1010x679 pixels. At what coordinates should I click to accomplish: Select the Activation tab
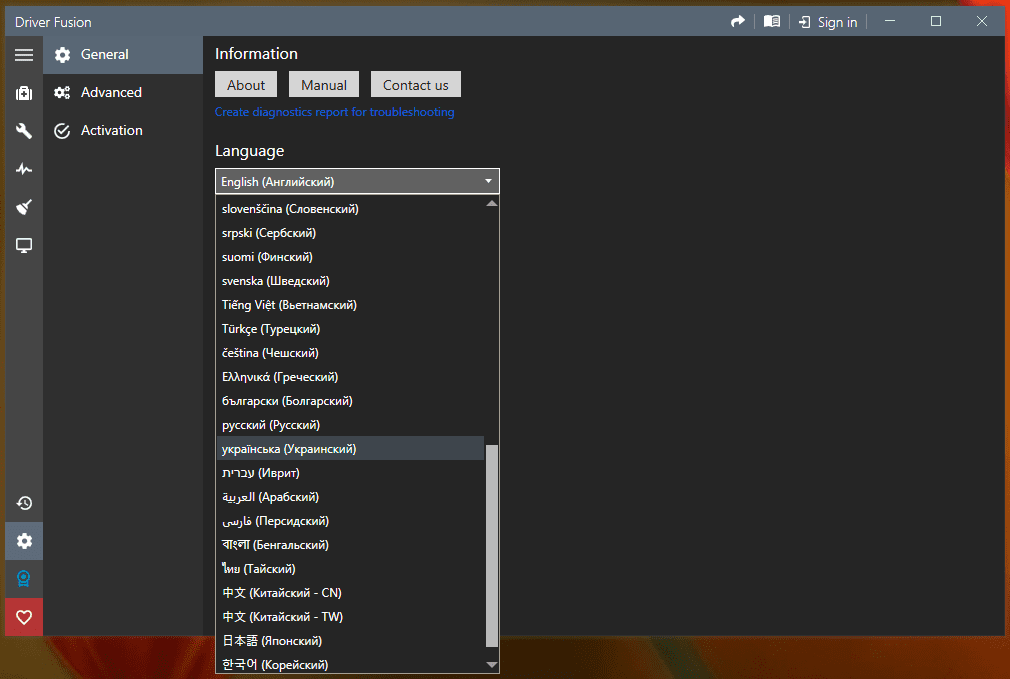click(x=123, y=131)
